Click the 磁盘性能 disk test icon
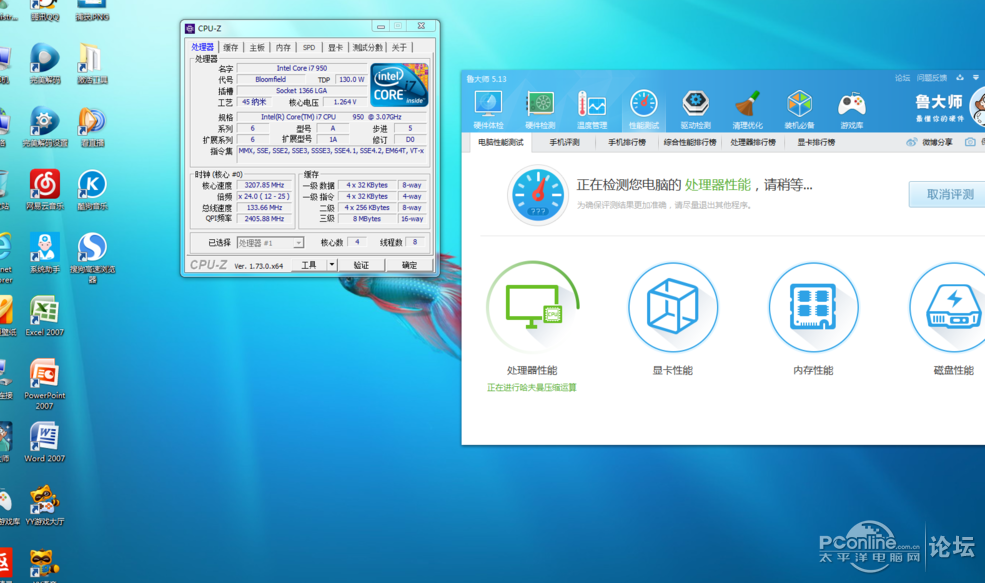This screenshot has height=583, width=985. [954, 307]
